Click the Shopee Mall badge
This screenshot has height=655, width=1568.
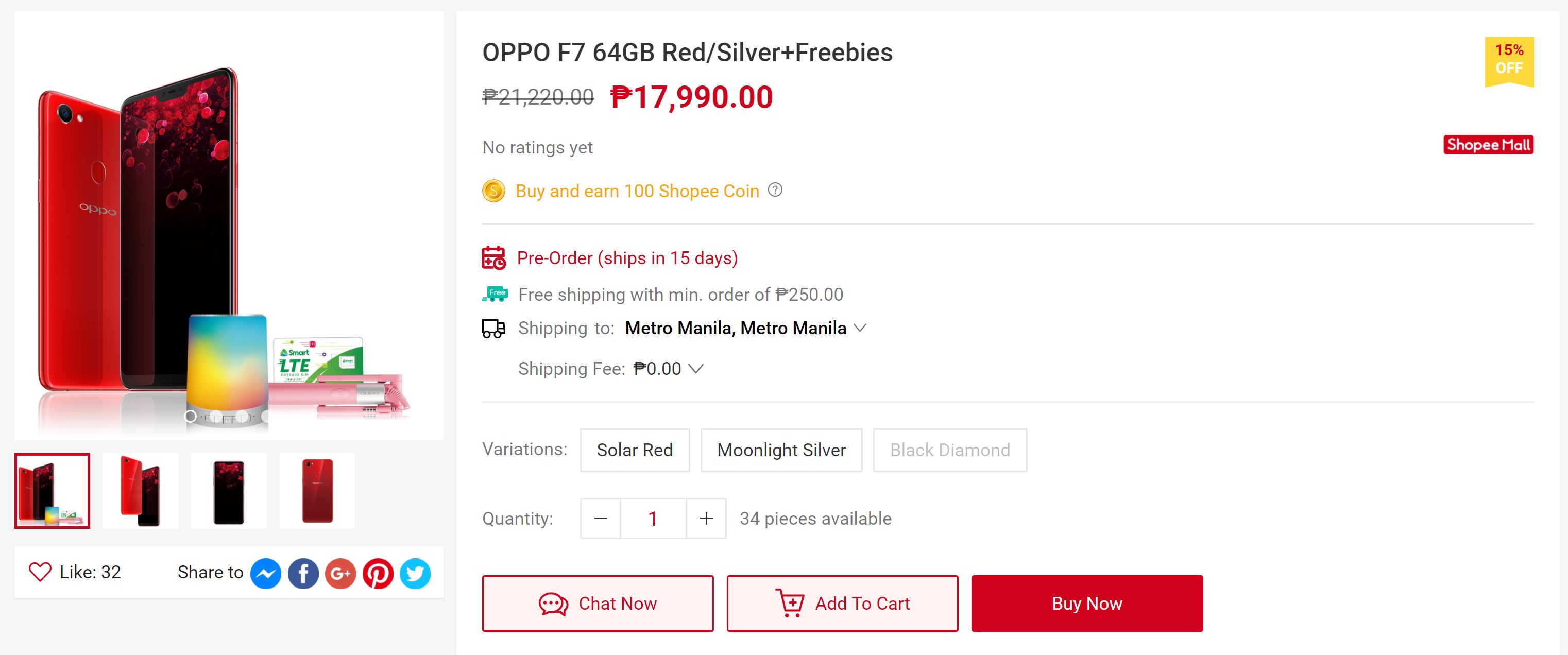click(1488, 145)
